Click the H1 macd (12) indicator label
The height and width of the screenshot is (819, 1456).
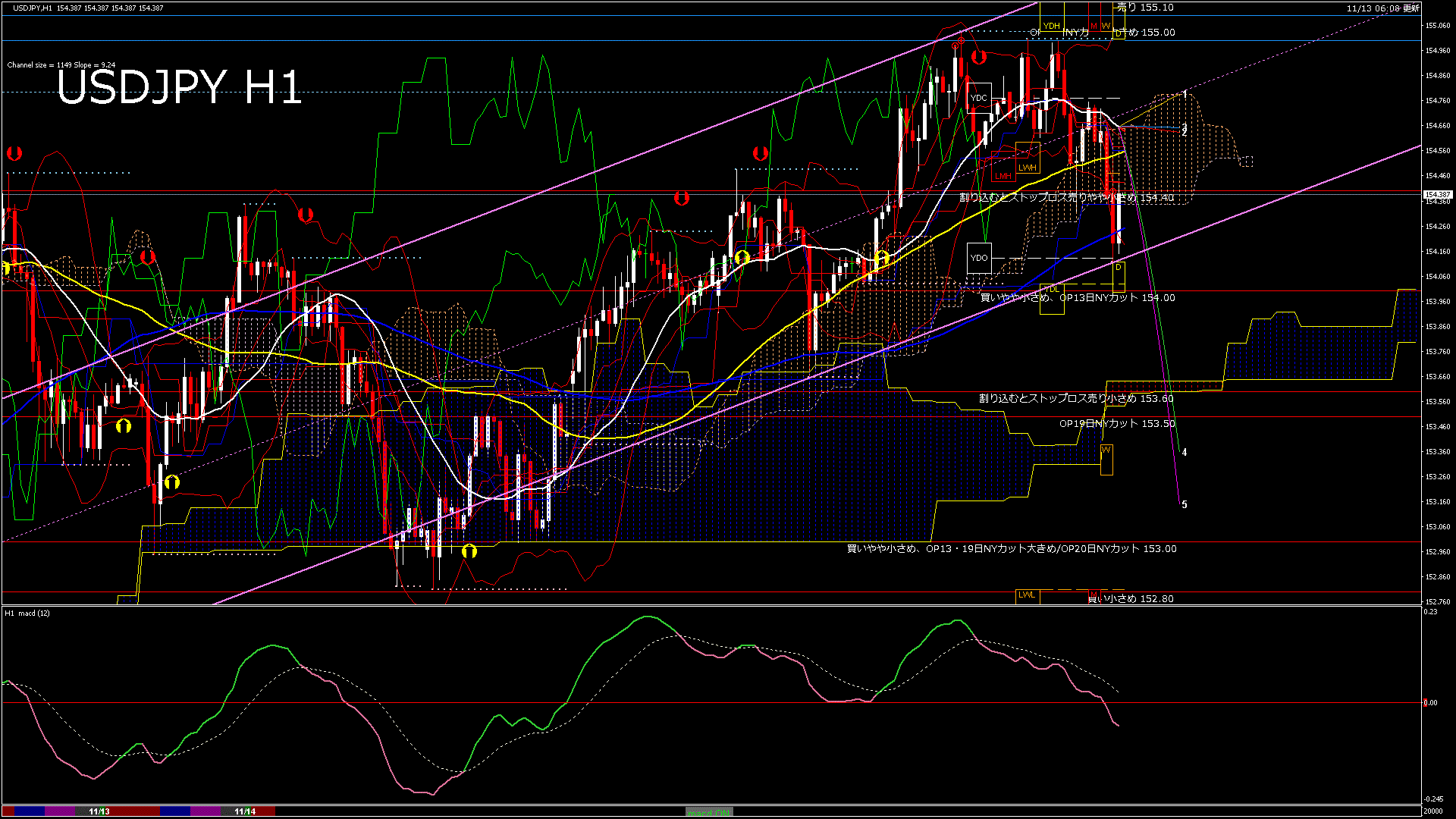pos(27,613)
